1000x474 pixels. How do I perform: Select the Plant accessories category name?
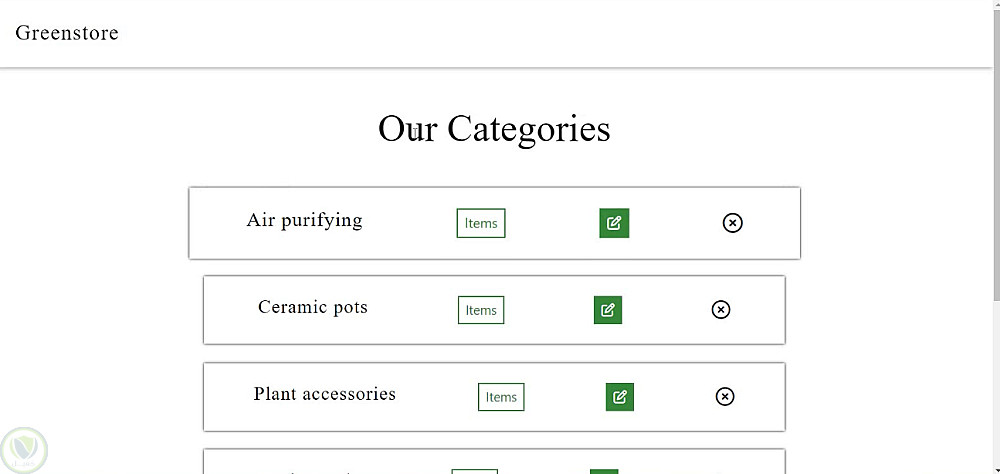pos(324,394)
